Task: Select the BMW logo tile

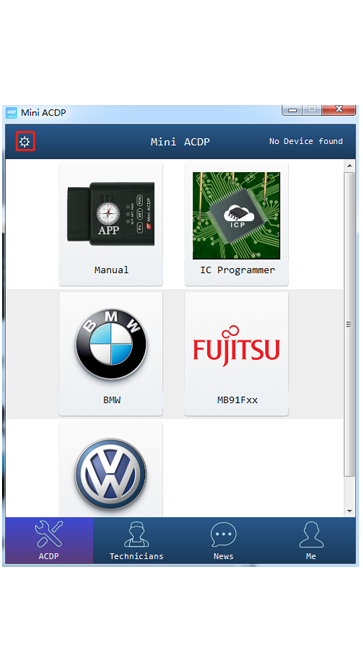Action: point(111,354)
